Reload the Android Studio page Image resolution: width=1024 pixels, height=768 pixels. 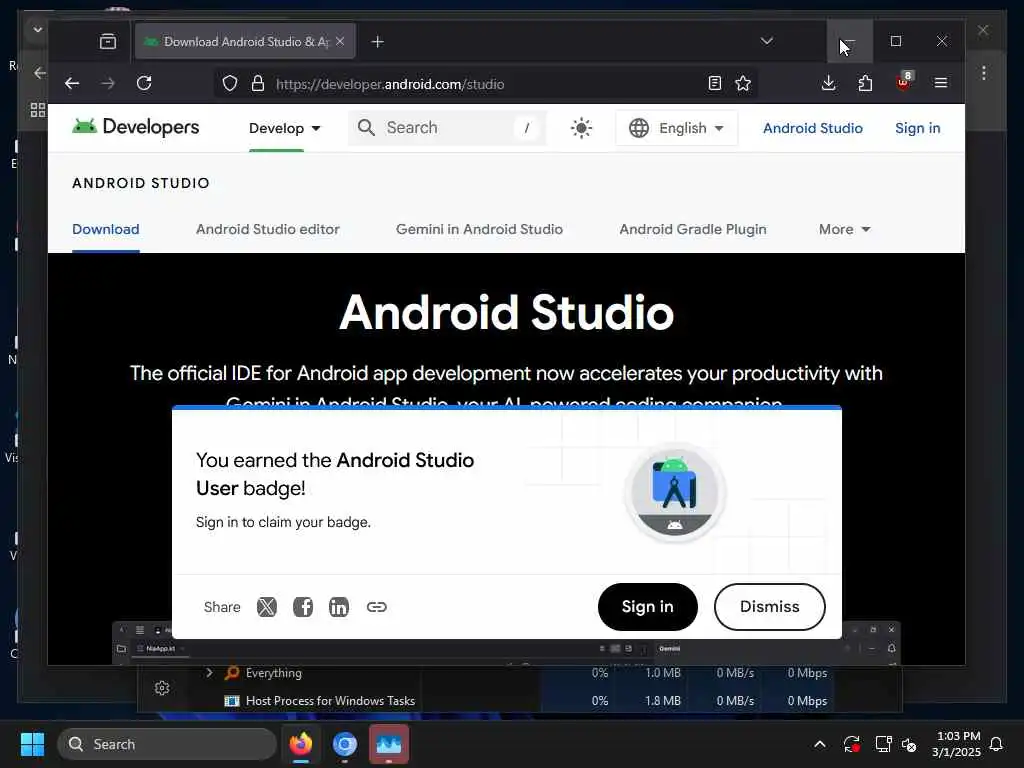(144, 84)
